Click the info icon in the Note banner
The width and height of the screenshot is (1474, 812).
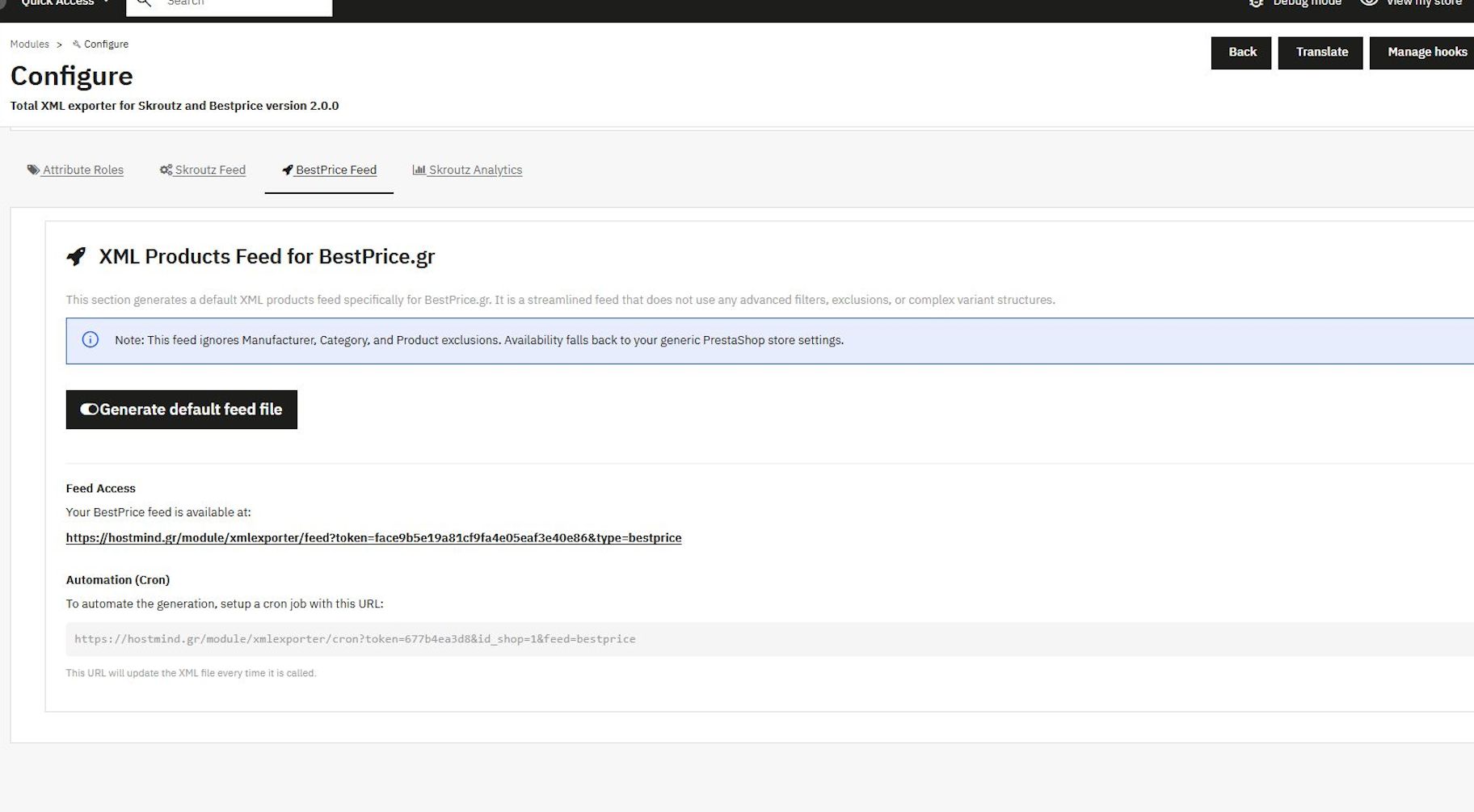[91, 340]
